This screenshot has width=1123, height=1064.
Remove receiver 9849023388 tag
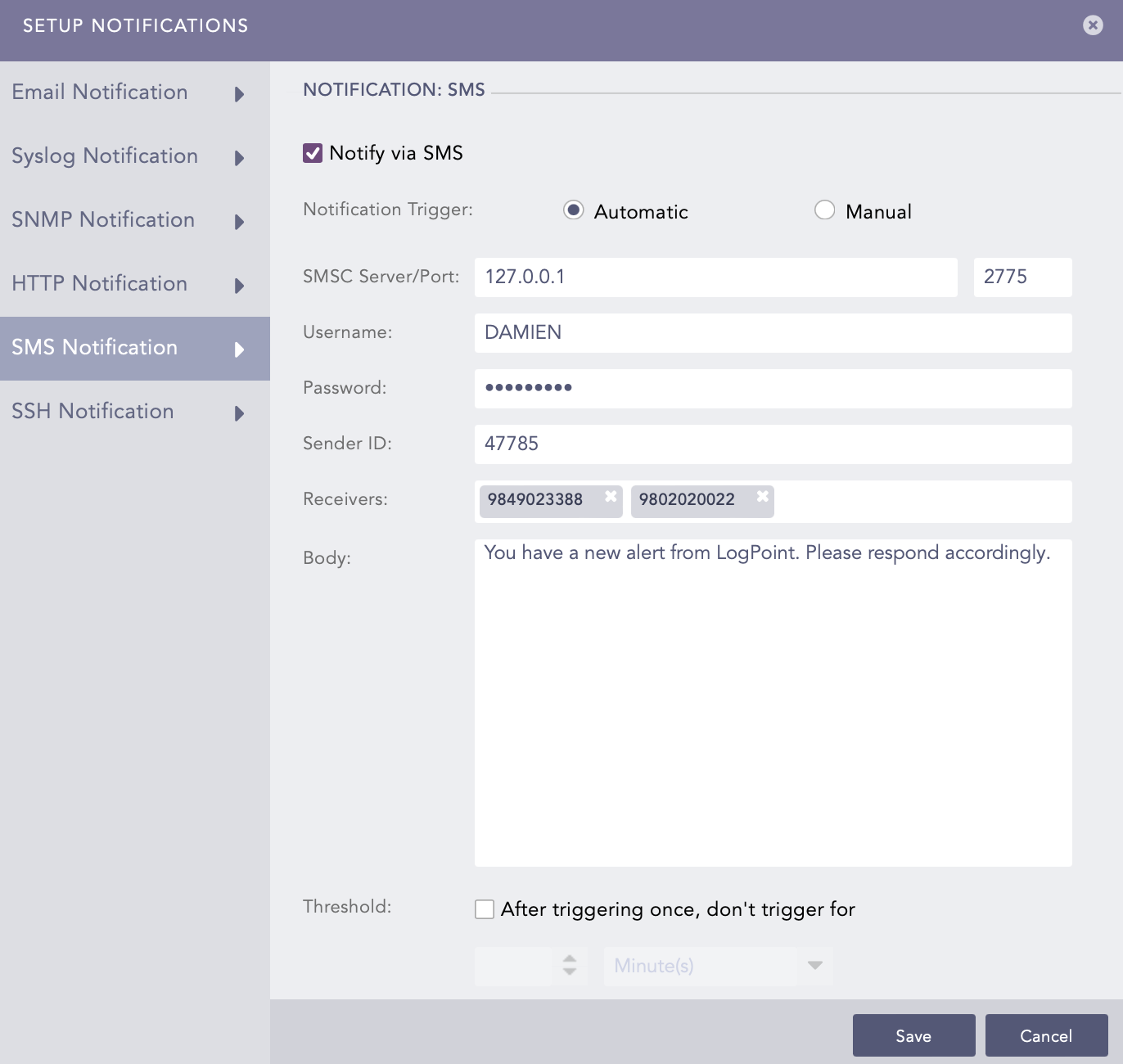pyautogui.click(x=611, y=497)
